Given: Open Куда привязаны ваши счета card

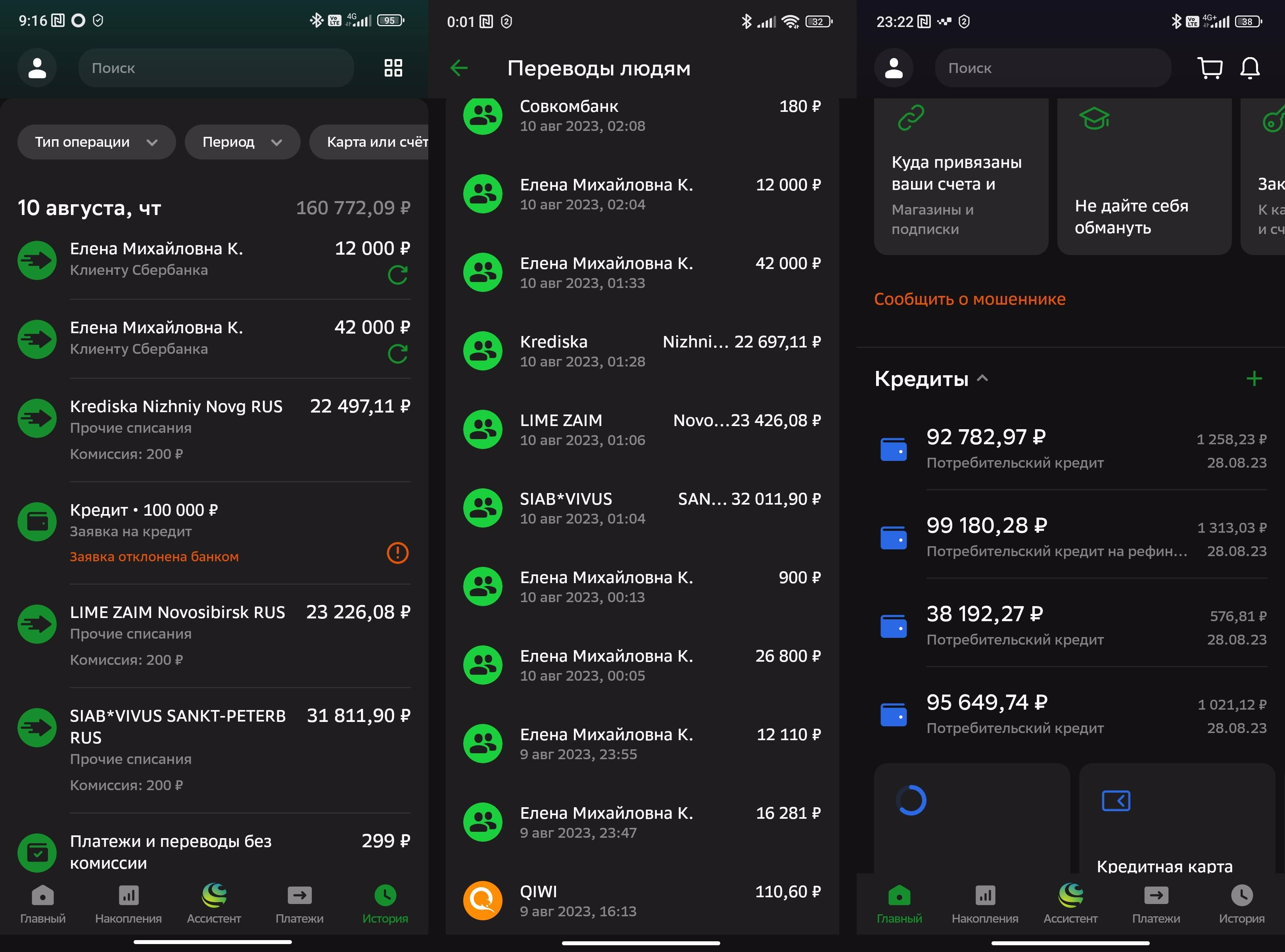Looking at the screenshot, I should [961, 177].
